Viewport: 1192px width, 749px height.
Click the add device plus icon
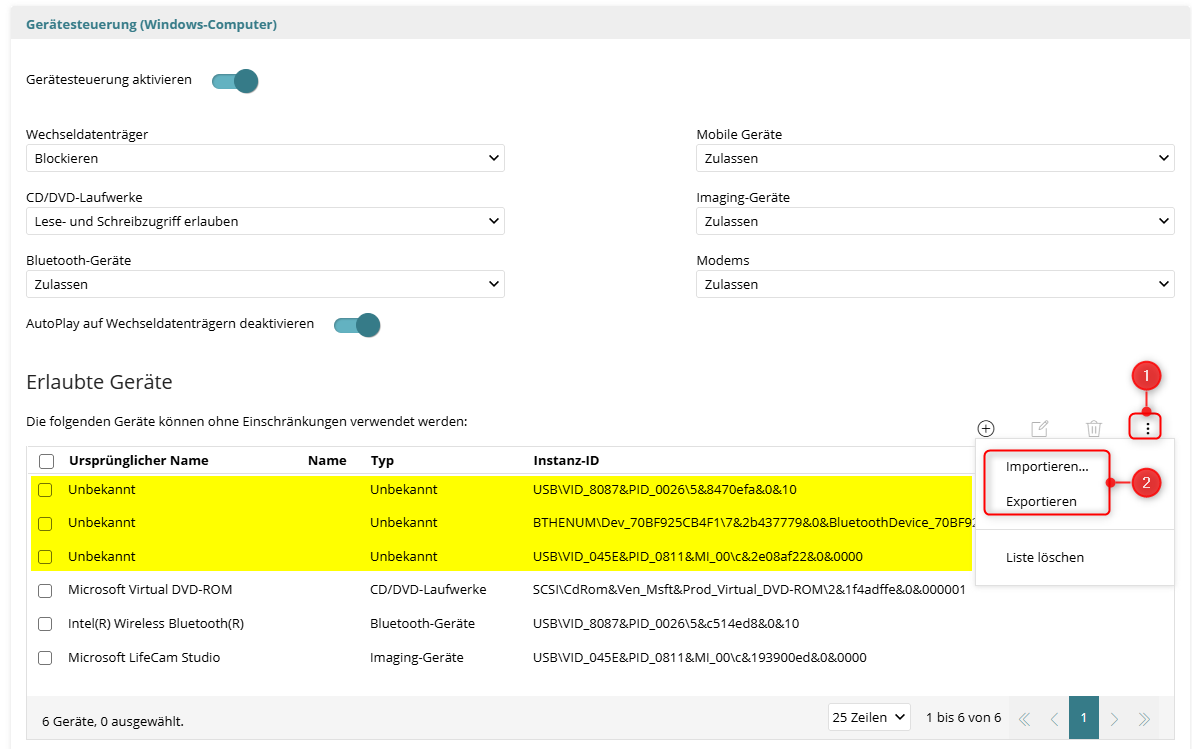coord(985,428)
